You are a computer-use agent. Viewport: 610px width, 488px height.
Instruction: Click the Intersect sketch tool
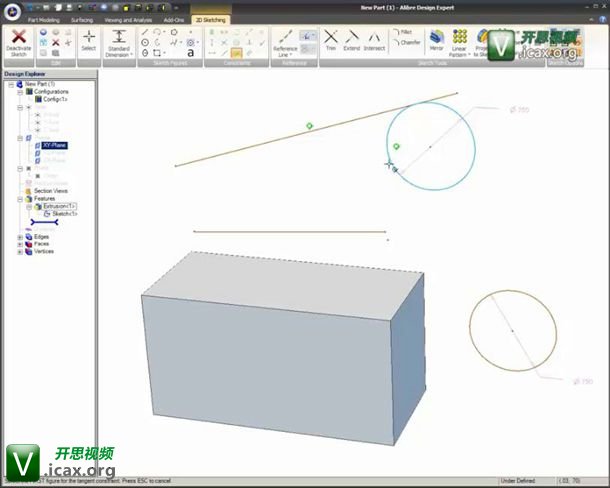(374, 40)
